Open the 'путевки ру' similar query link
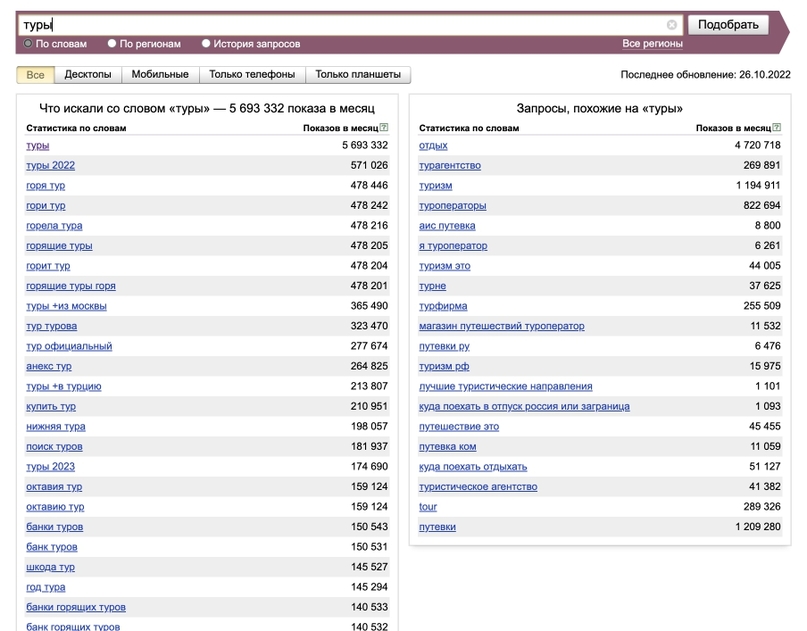 click(444, 346)
